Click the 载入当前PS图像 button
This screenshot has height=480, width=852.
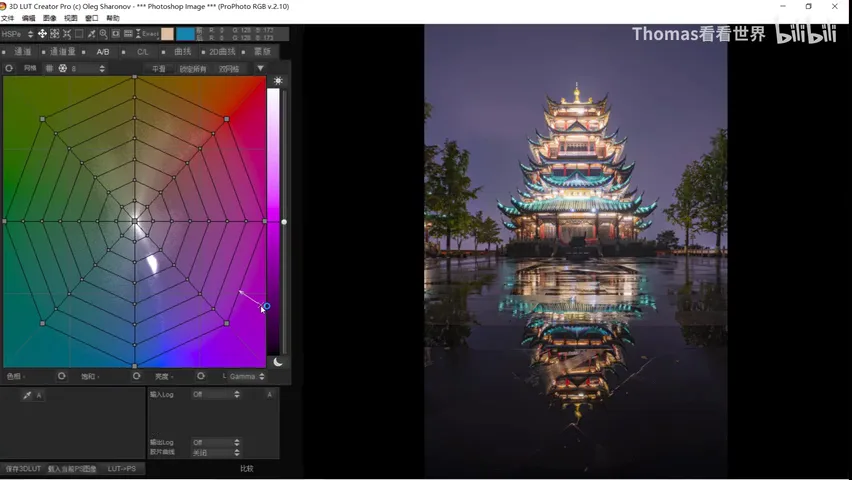point(72,469)
